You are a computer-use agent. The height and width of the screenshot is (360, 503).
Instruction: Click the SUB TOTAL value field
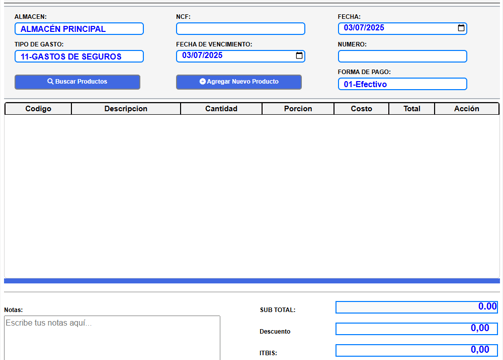click(x=417, y=307)
